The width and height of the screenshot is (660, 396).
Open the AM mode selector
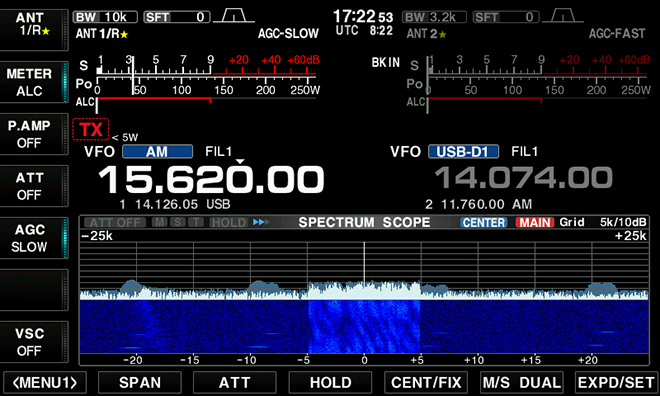click(157, 151)
